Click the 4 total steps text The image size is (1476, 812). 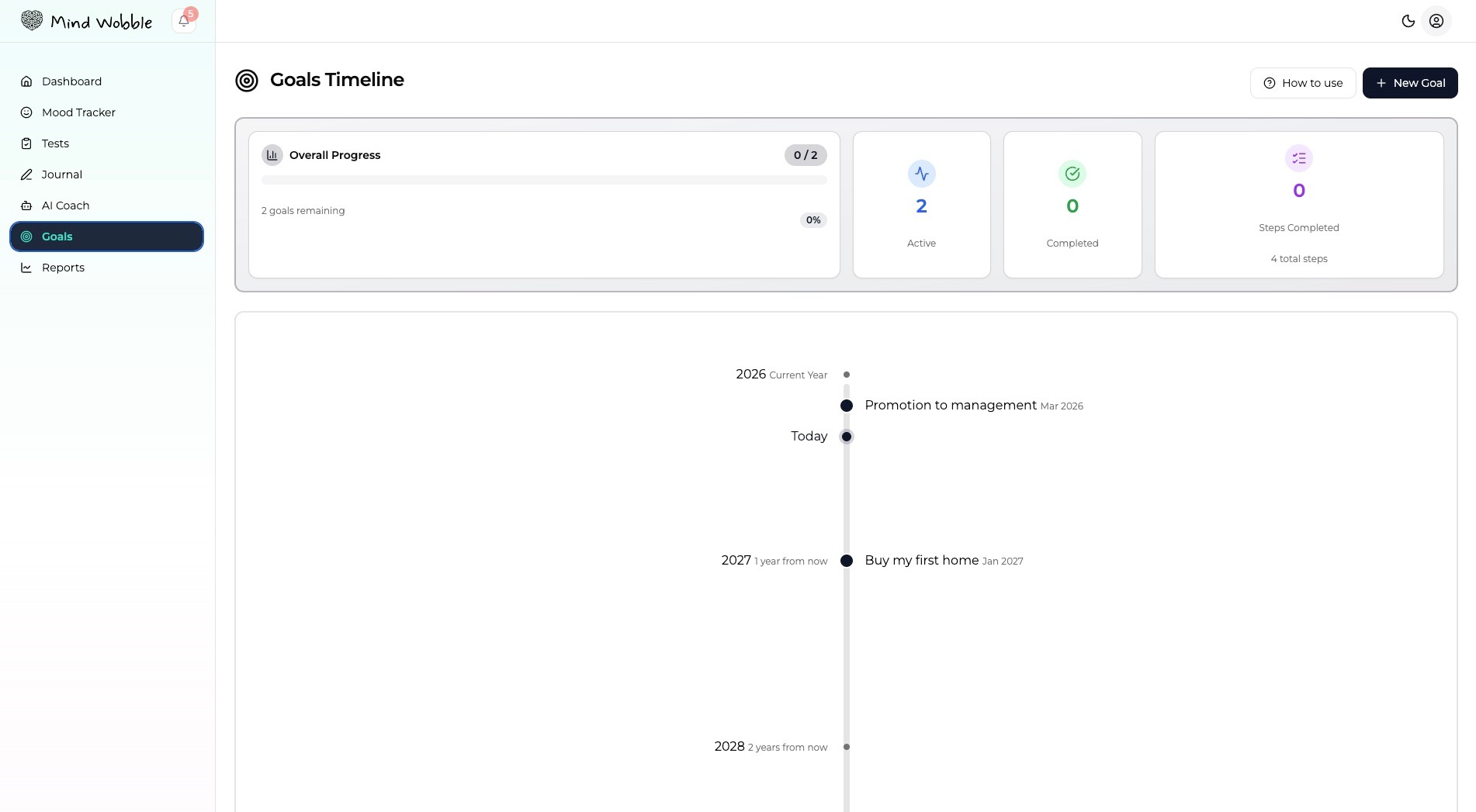[x=1299, y=259]
